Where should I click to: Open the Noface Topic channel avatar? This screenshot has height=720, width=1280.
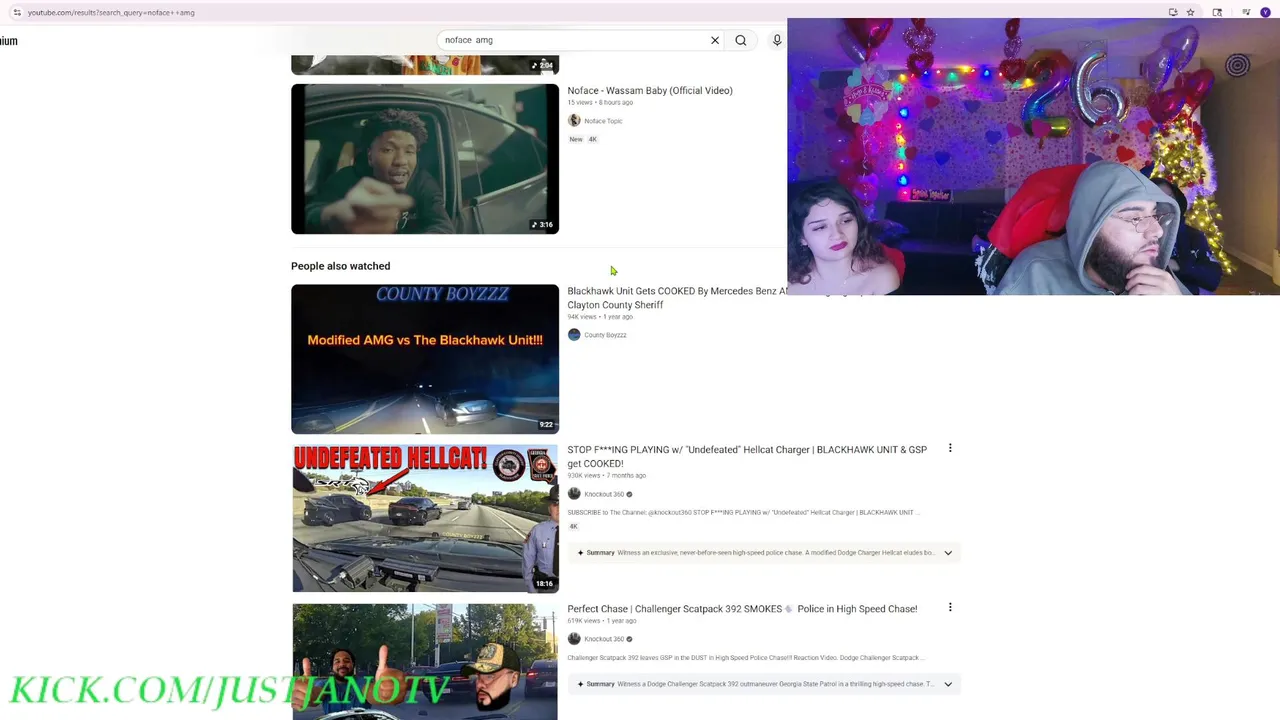coord(574,121)
